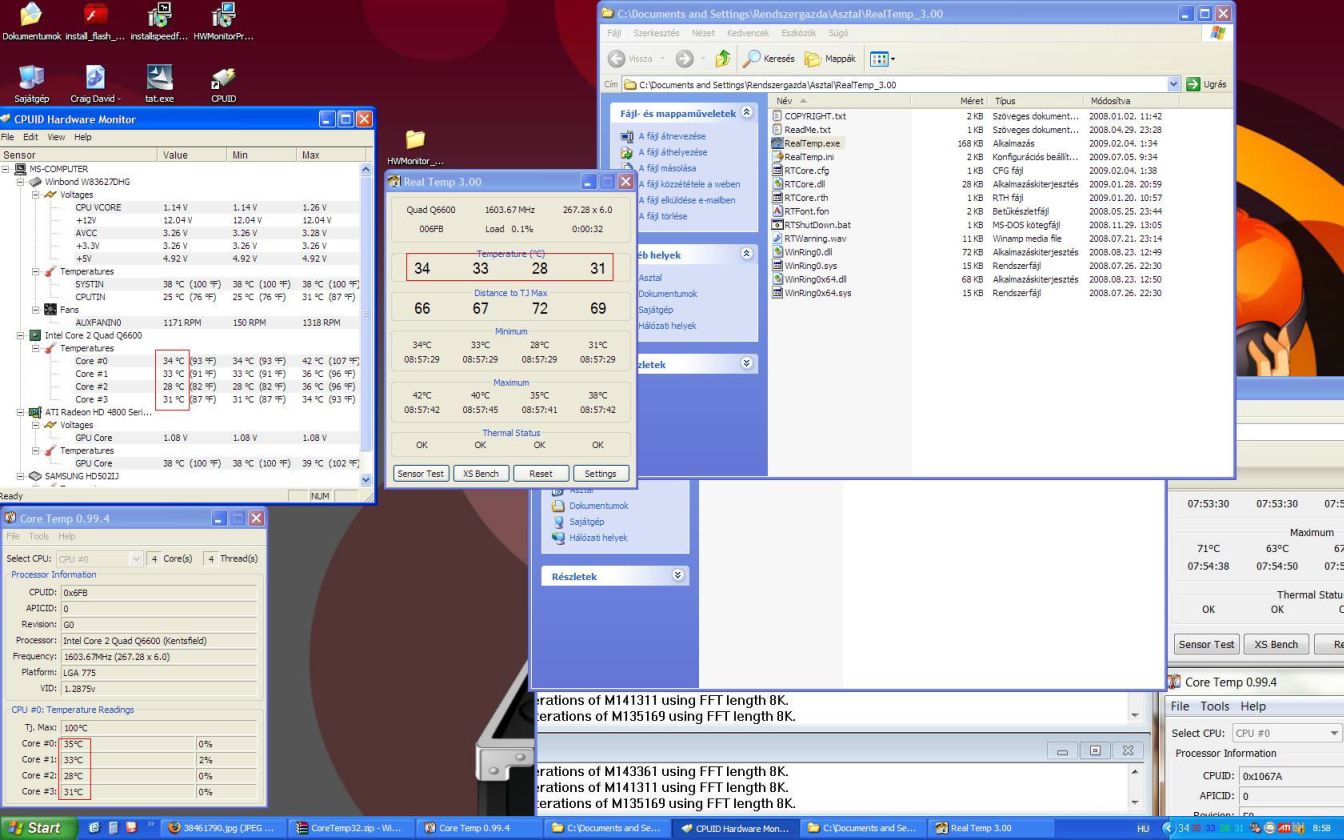Collapse the MS-COMPUTER tree node

point(7,169)
